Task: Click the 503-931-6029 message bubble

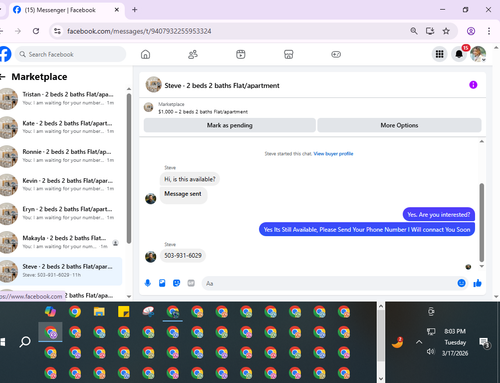Action: coord(183,256)
